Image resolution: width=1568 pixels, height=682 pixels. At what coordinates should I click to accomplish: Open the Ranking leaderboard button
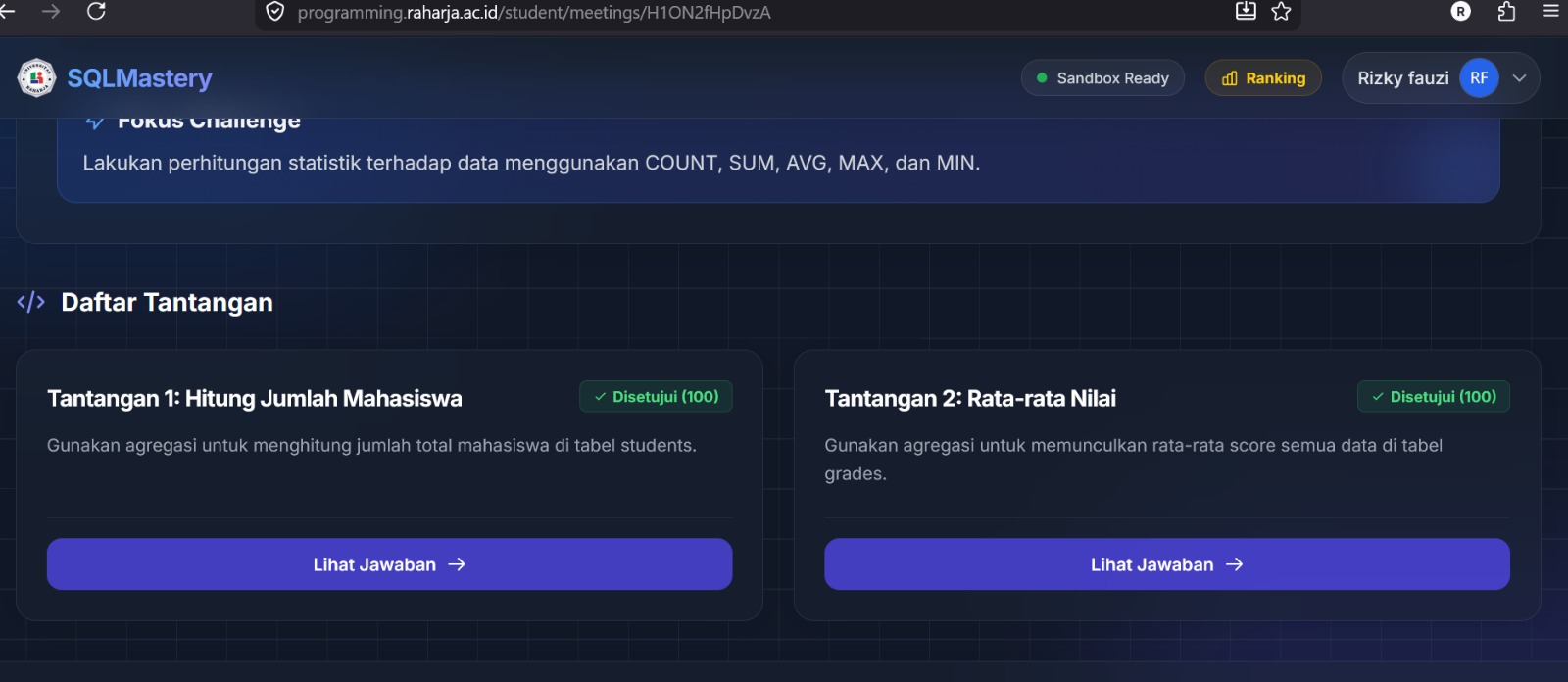(x=1263, y=78)
